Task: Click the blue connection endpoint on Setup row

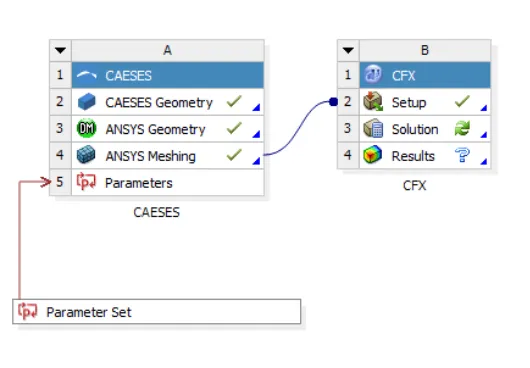Action: pos(333,101)
